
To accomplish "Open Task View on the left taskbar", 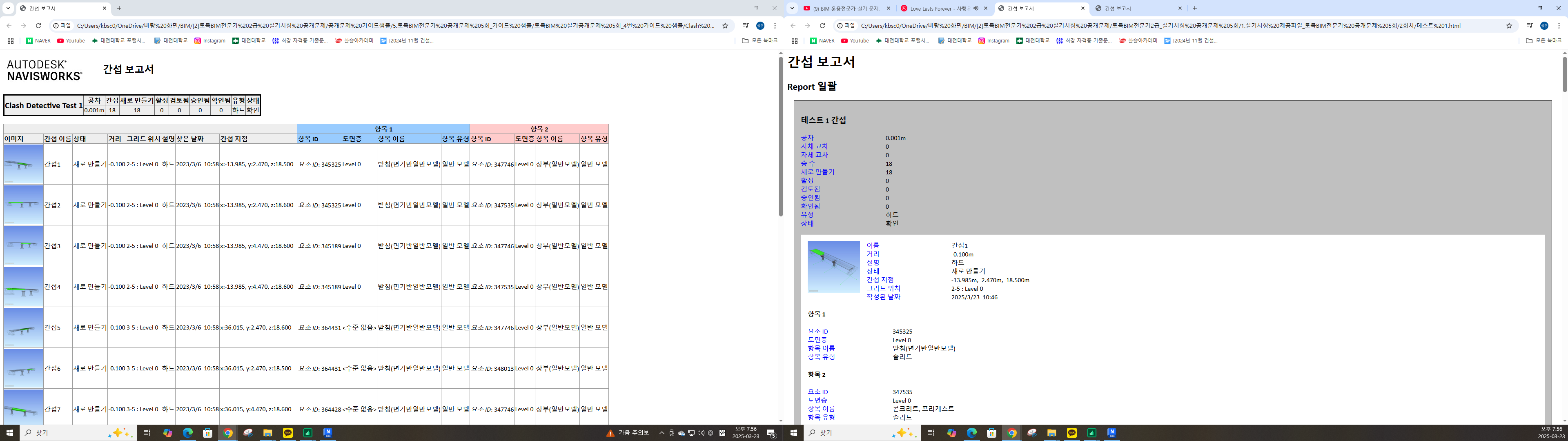I will 147,433.
